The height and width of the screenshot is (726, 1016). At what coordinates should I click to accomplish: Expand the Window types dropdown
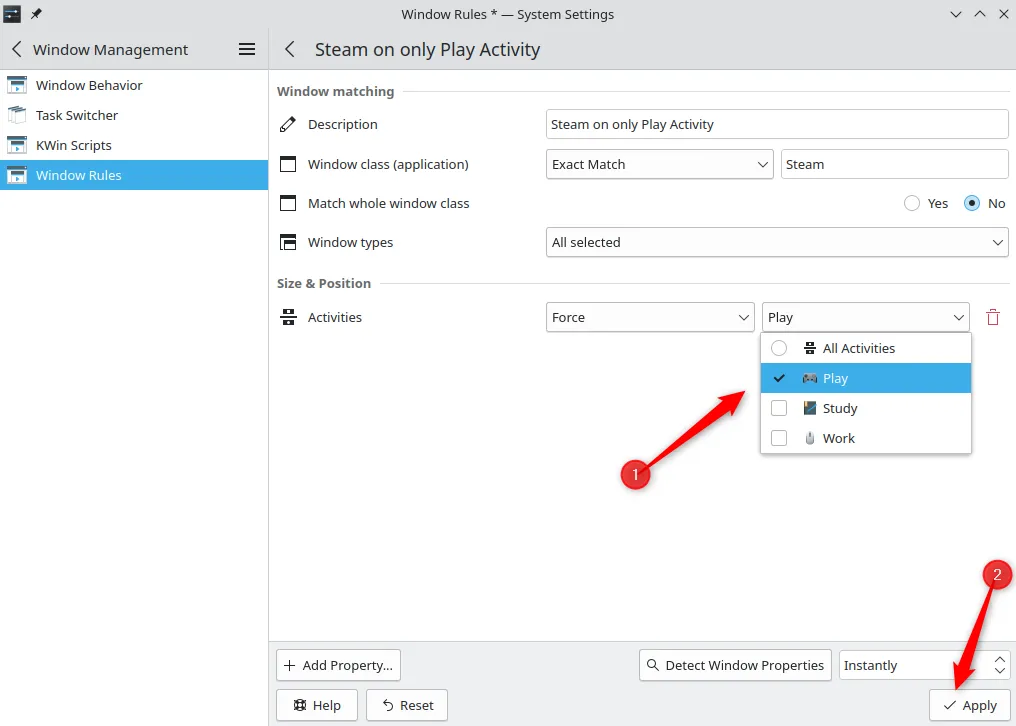[777, 242]
